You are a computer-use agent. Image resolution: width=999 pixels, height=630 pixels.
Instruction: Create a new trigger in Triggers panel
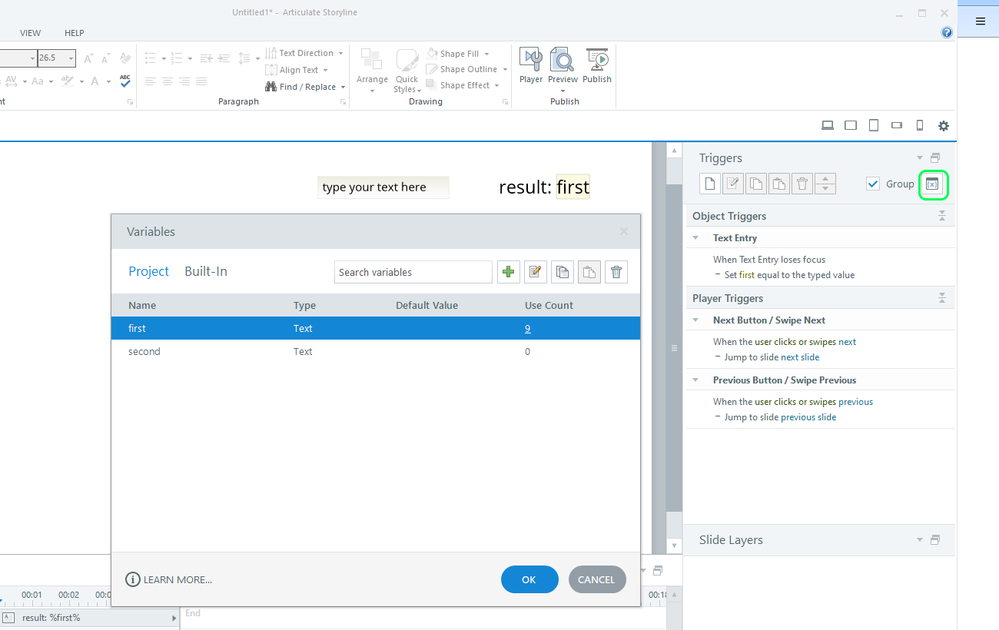(x=710, y=184)
